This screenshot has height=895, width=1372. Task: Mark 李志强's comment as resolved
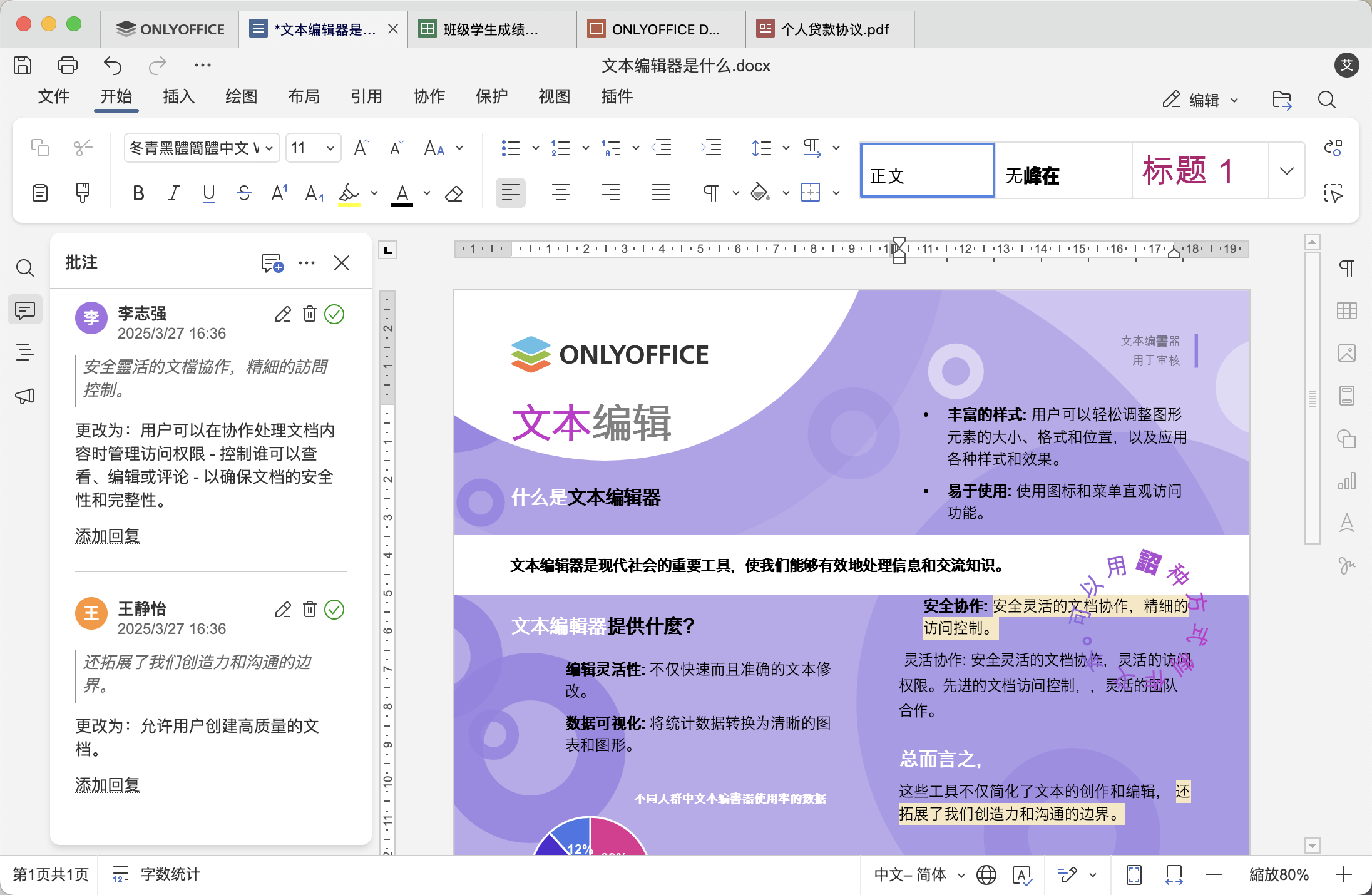point(334,314)
